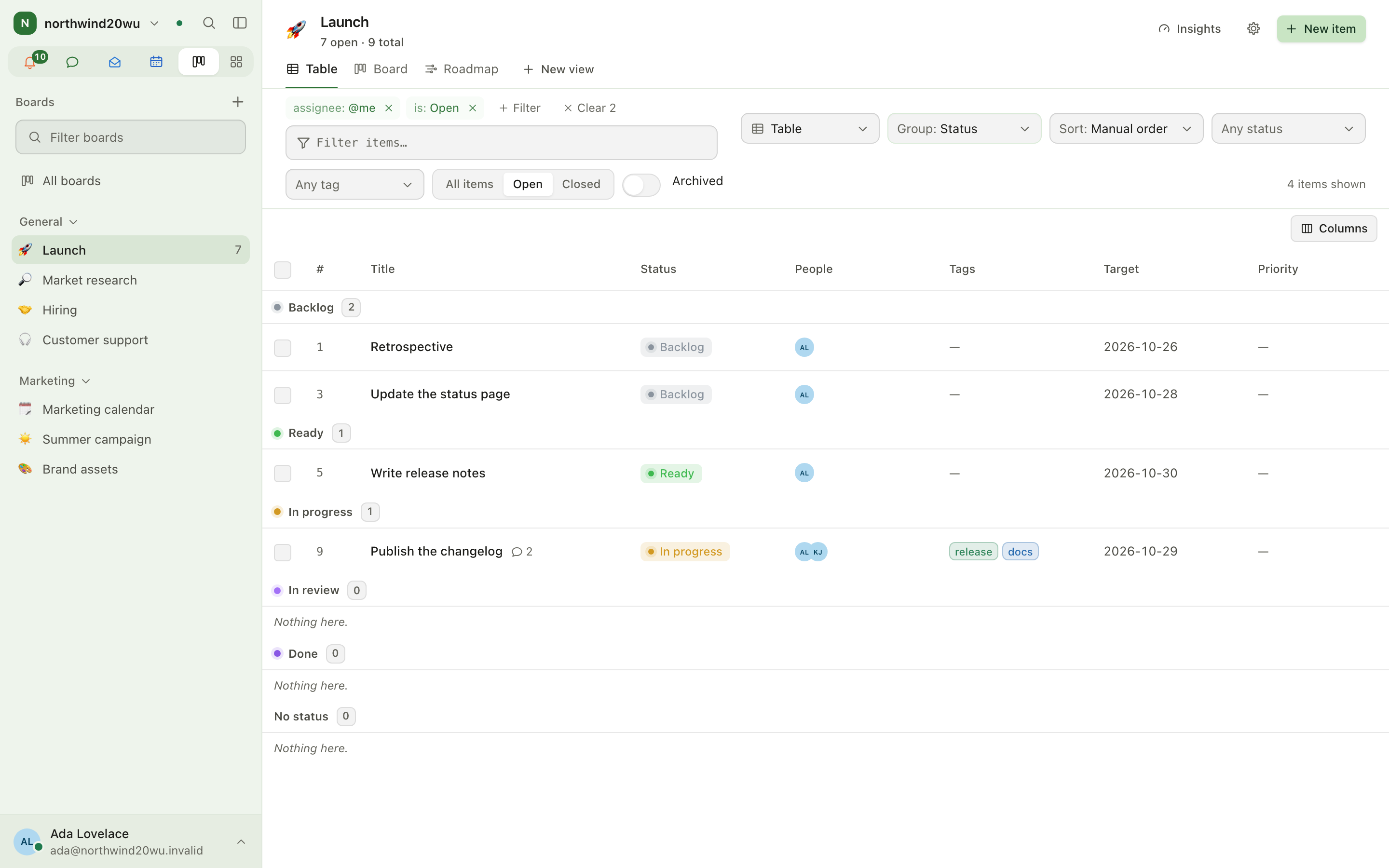Click the Filter boards search field
Screen dimensions: 1389x868
(131, 137)
